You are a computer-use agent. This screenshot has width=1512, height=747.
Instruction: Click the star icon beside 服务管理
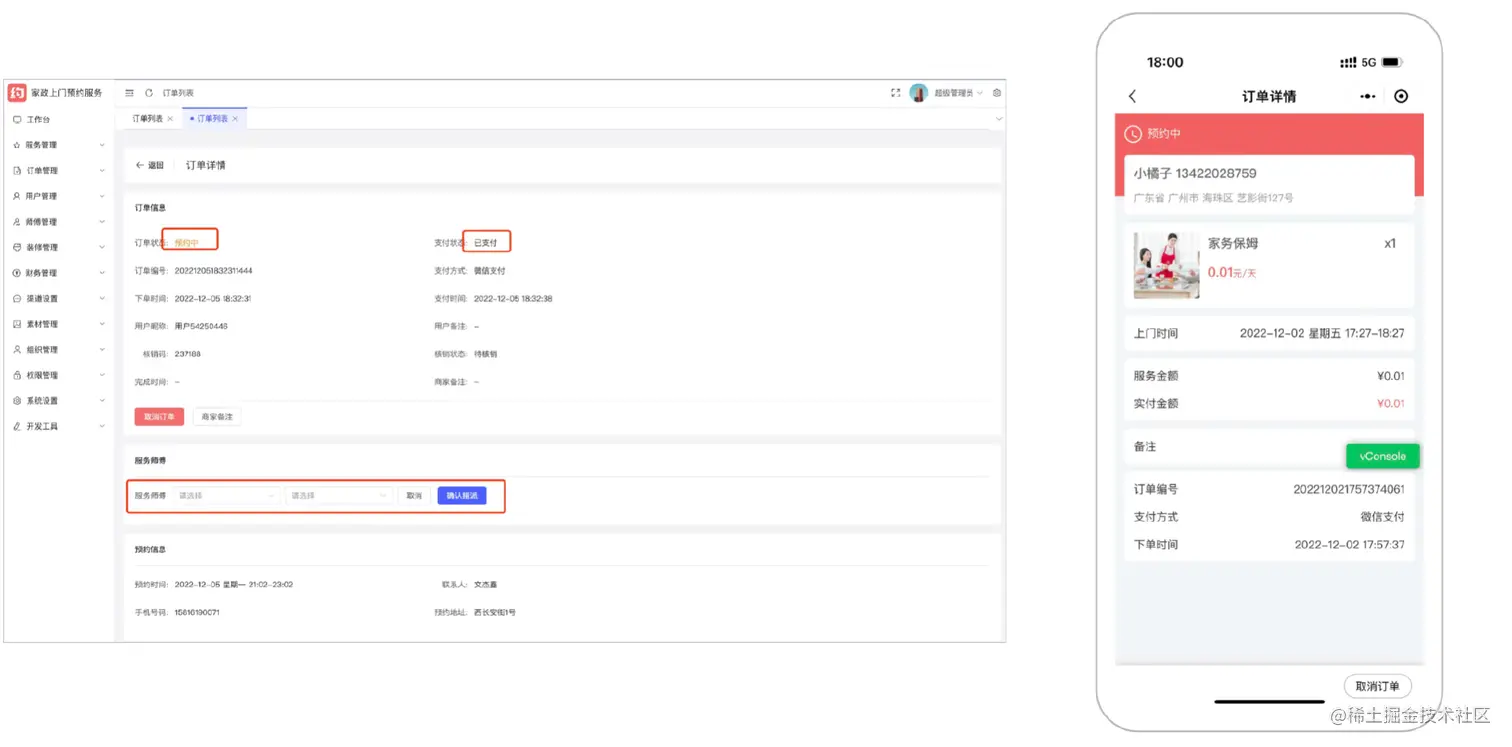[x=17, y=145]
